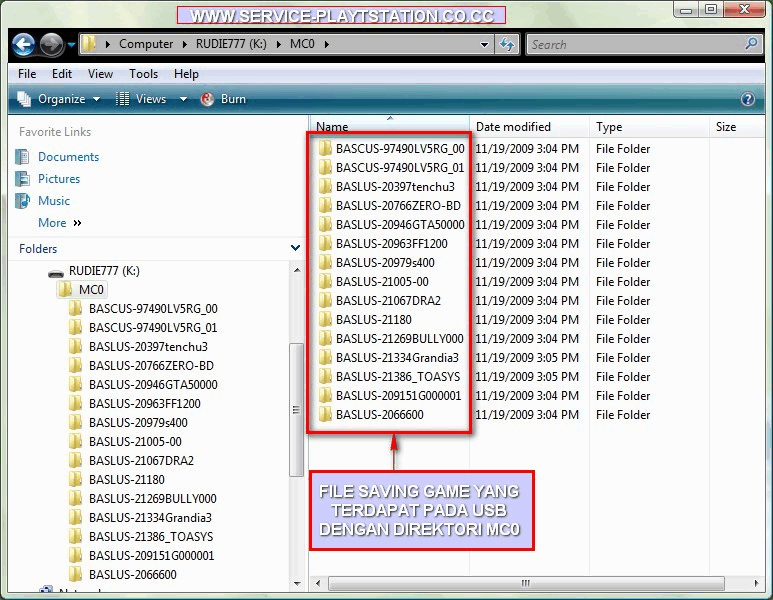This screenshot has height=600, width=773.
Task: Select folder icon of BASLUS-20979s400 in list
Action: (325, 262)
